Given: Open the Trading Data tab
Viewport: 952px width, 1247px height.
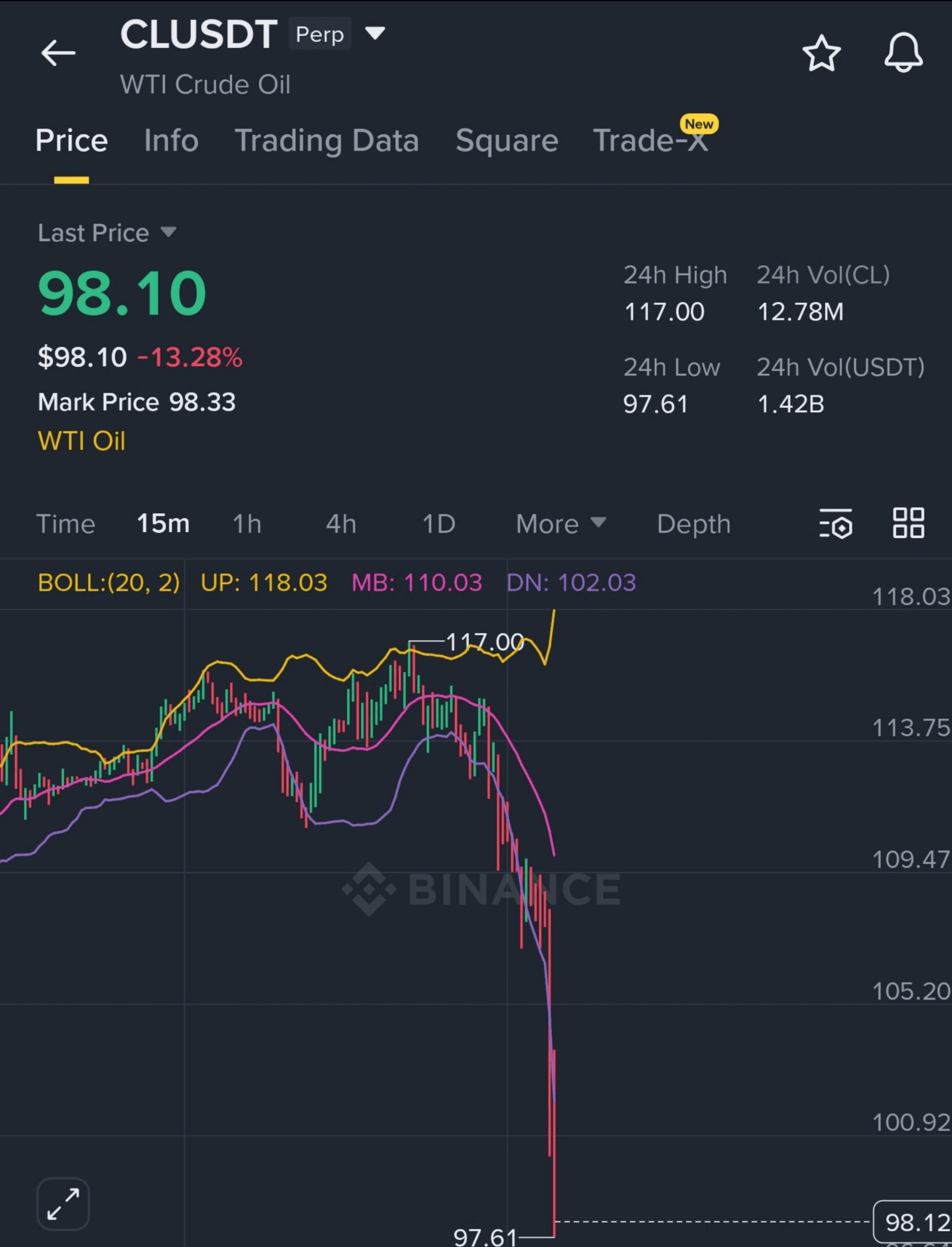Looking at the screenshot, I should tap(327, 141).
